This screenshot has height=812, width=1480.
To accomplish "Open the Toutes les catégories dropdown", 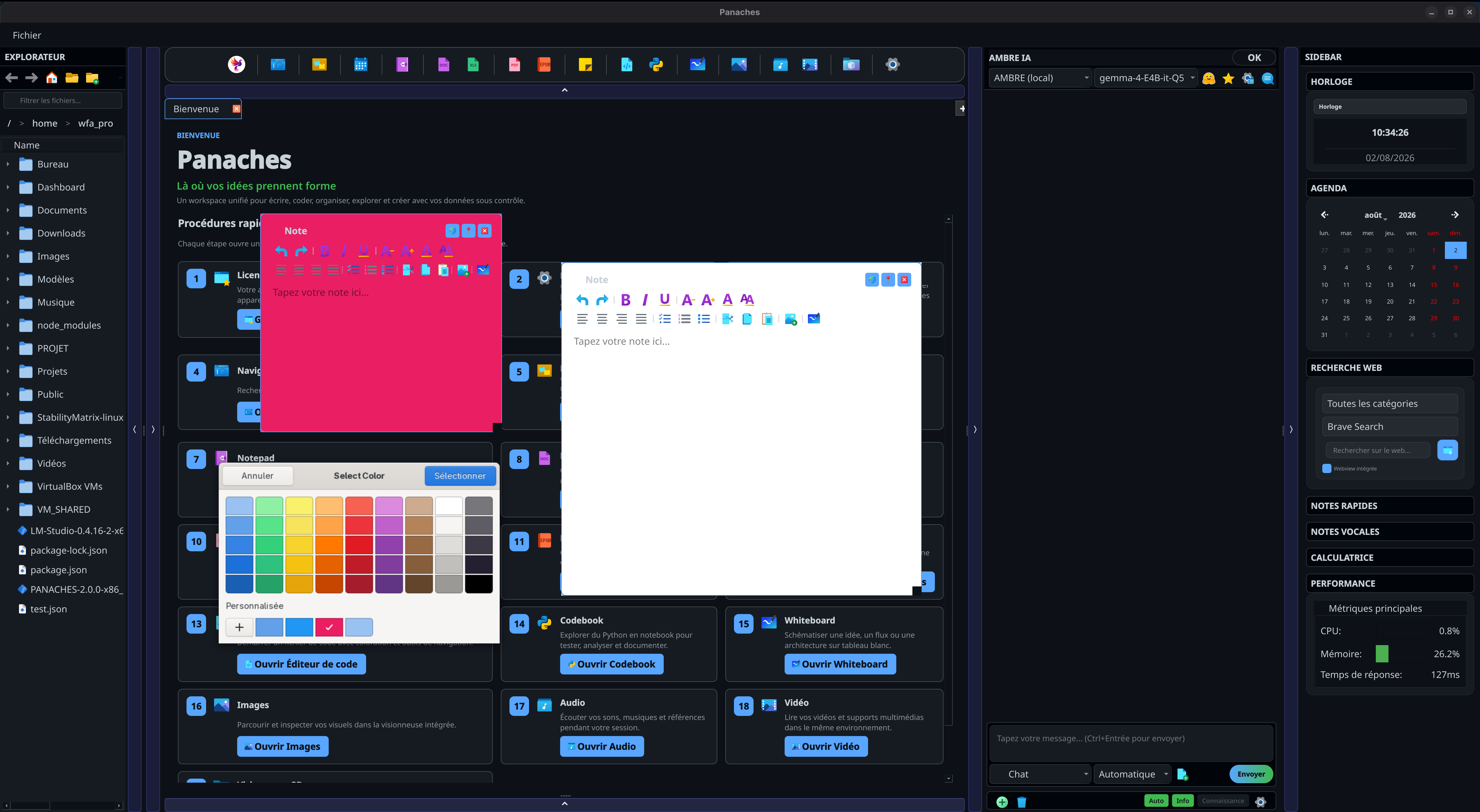I will pyautogui.click(x=1389, y=404).
